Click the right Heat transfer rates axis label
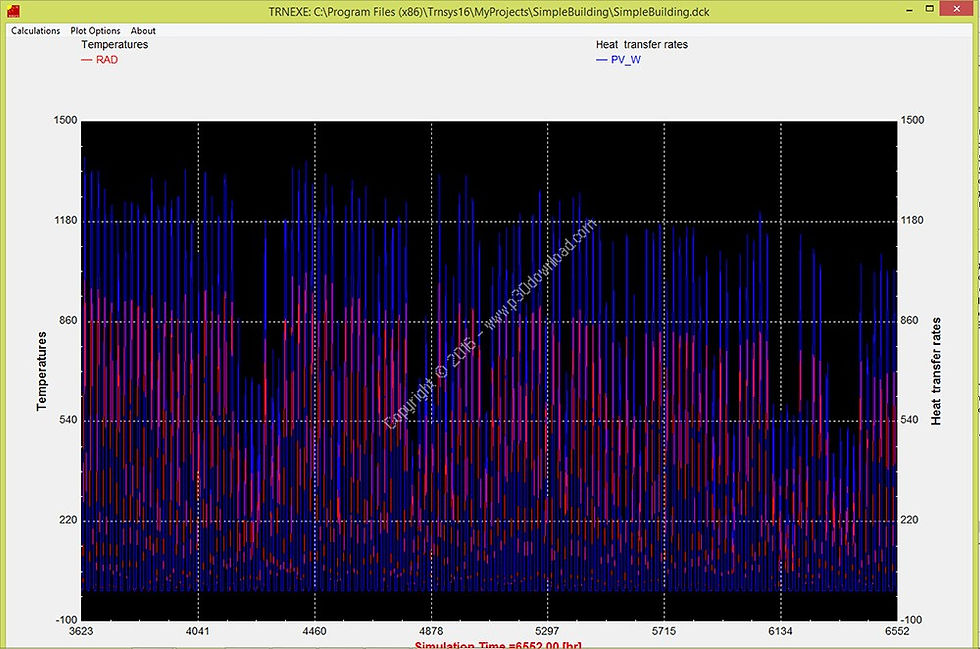This screenshot has width=980, height=649. pyautogui.click(x=936, y=371)
